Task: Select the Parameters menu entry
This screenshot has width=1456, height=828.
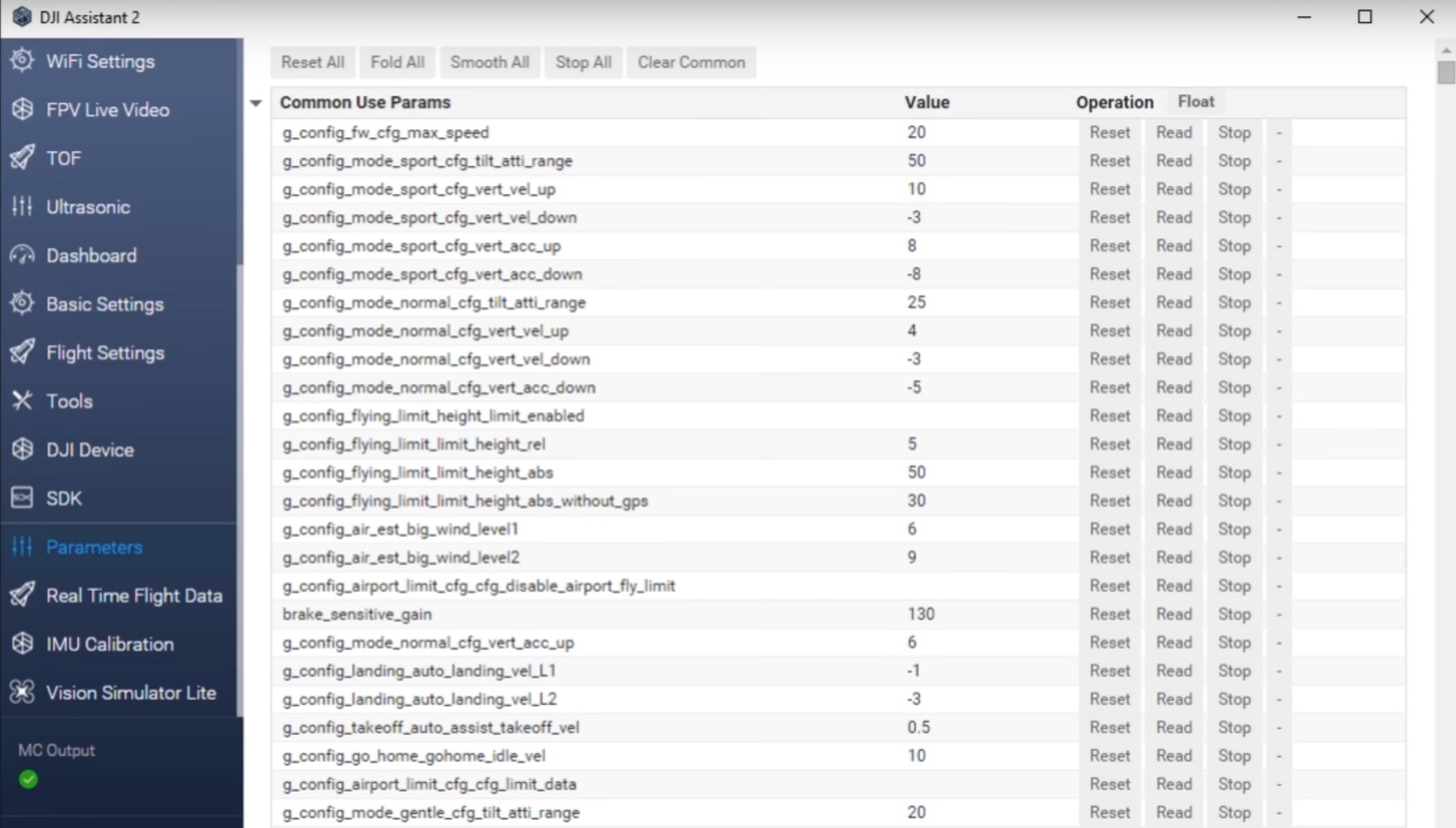Action: click(94, 547)
